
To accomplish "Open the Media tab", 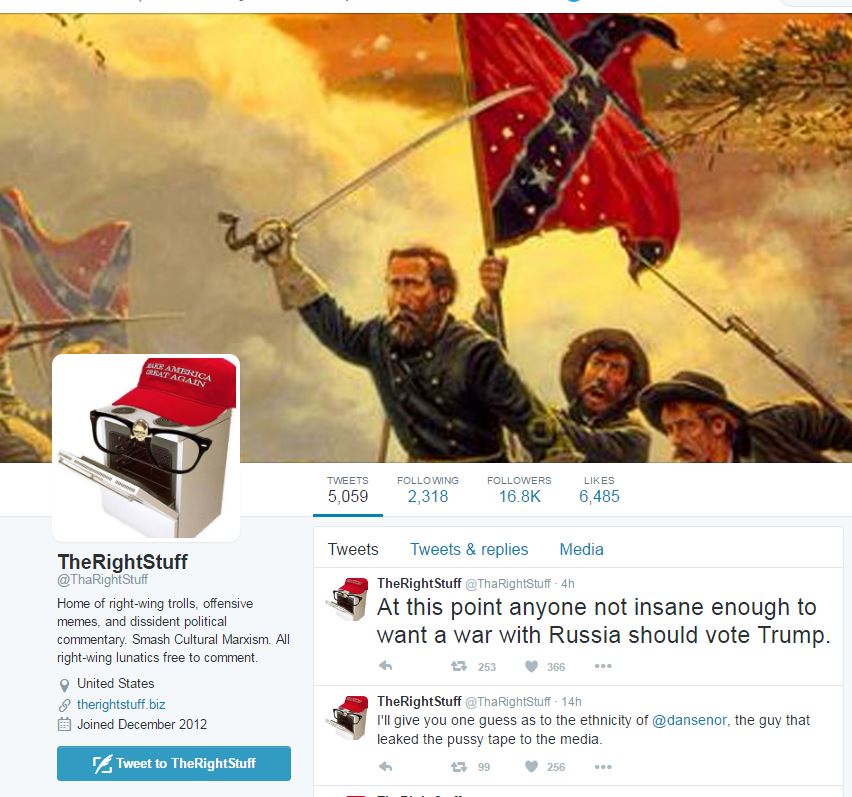I will point(581,549).
